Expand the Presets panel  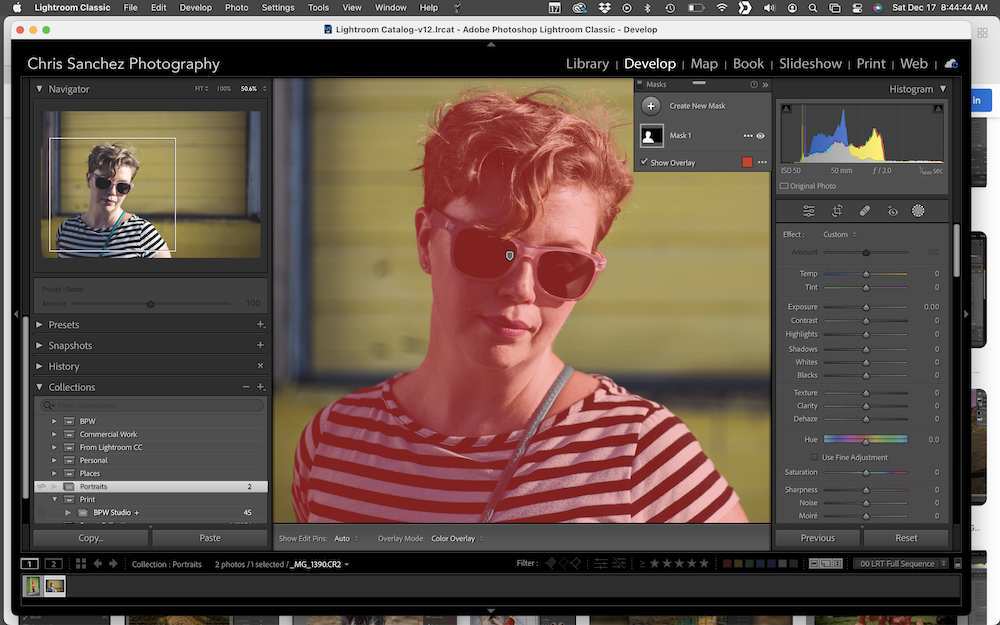40,325
